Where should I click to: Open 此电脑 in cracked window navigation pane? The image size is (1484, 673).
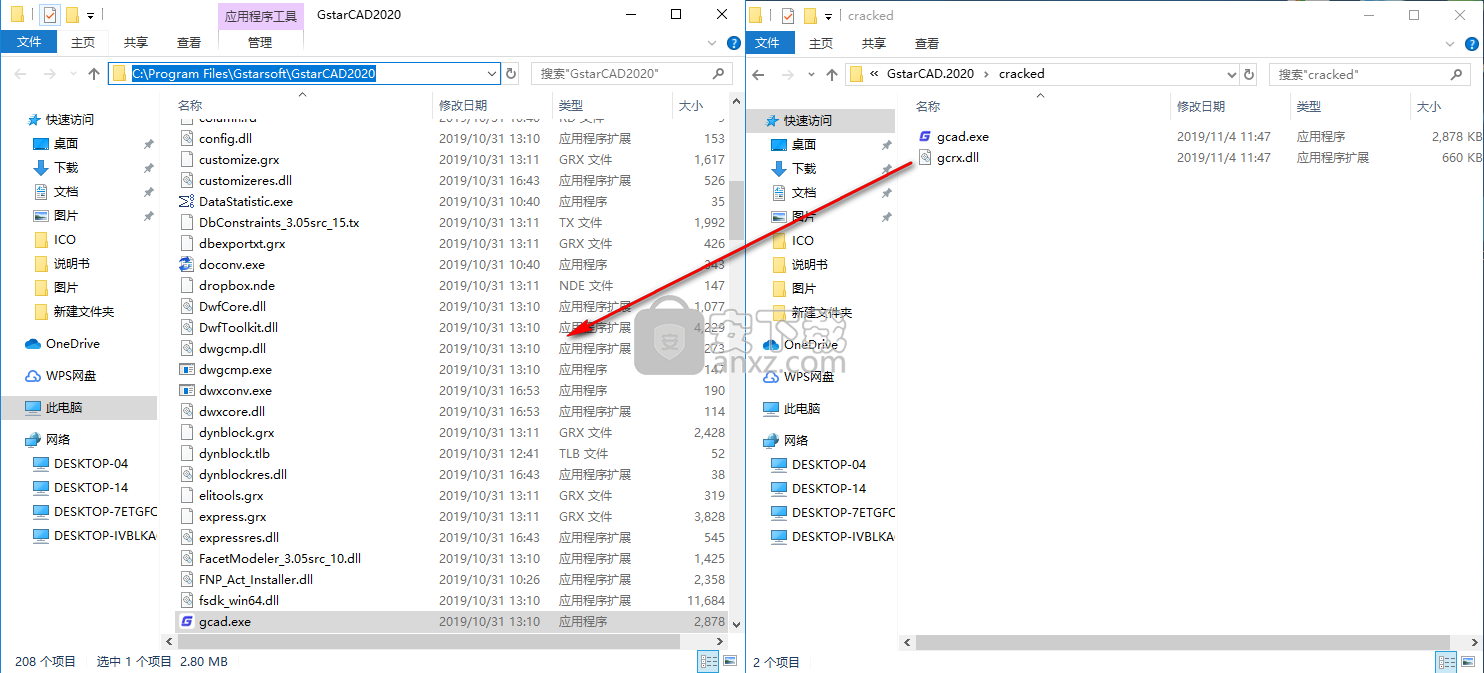(802, 408)
